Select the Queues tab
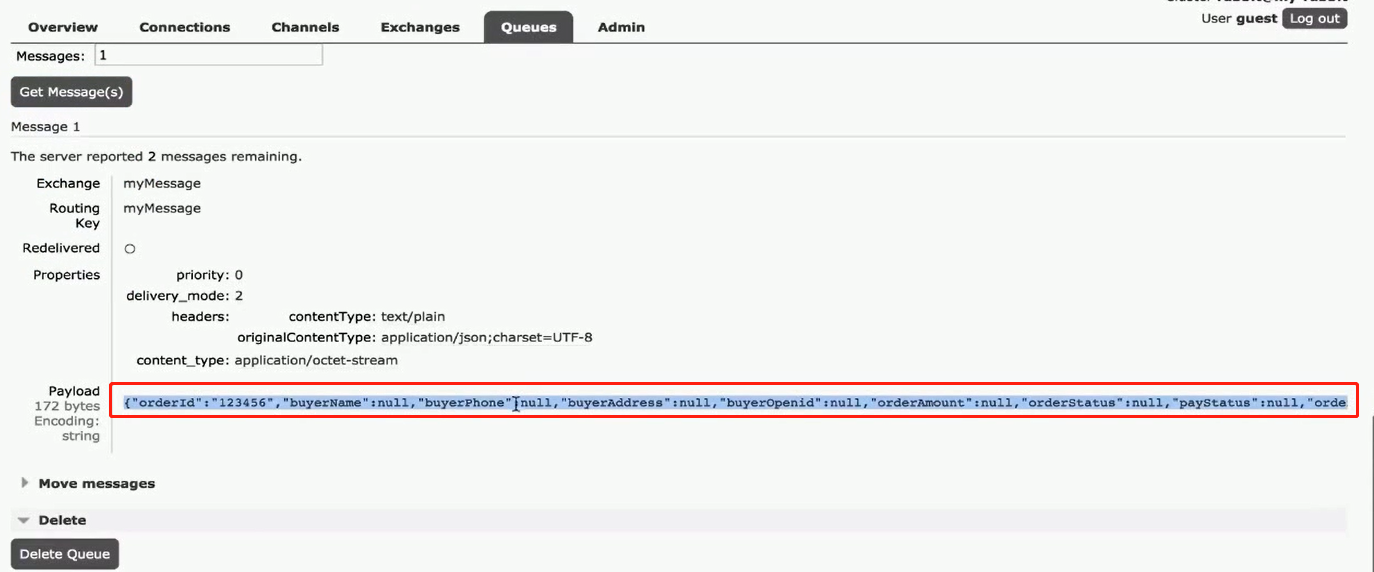The height and width of the screenshot is (572, 1374). point(529,27)
